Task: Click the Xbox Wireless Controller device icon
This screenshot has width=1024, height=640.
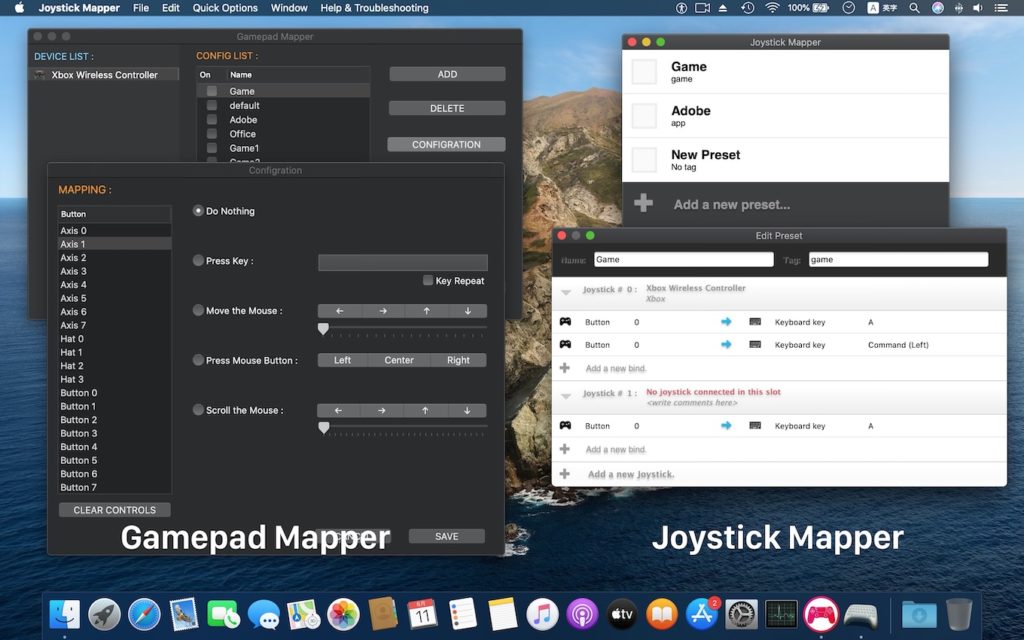Action: [40, 75]
